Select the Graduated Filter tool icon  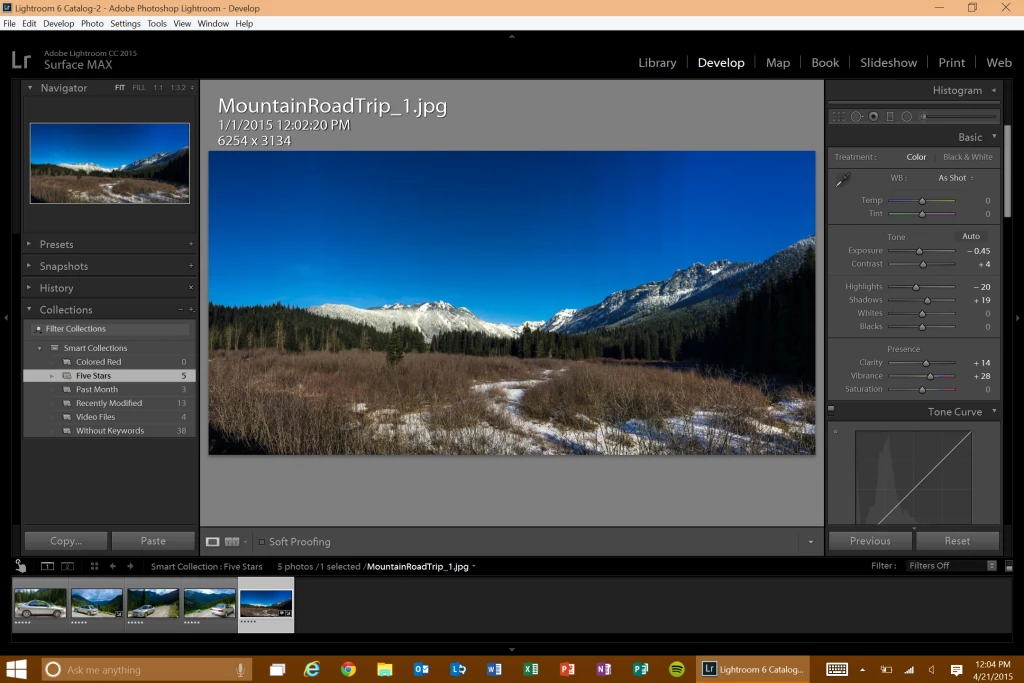click(x=889, y=116)
